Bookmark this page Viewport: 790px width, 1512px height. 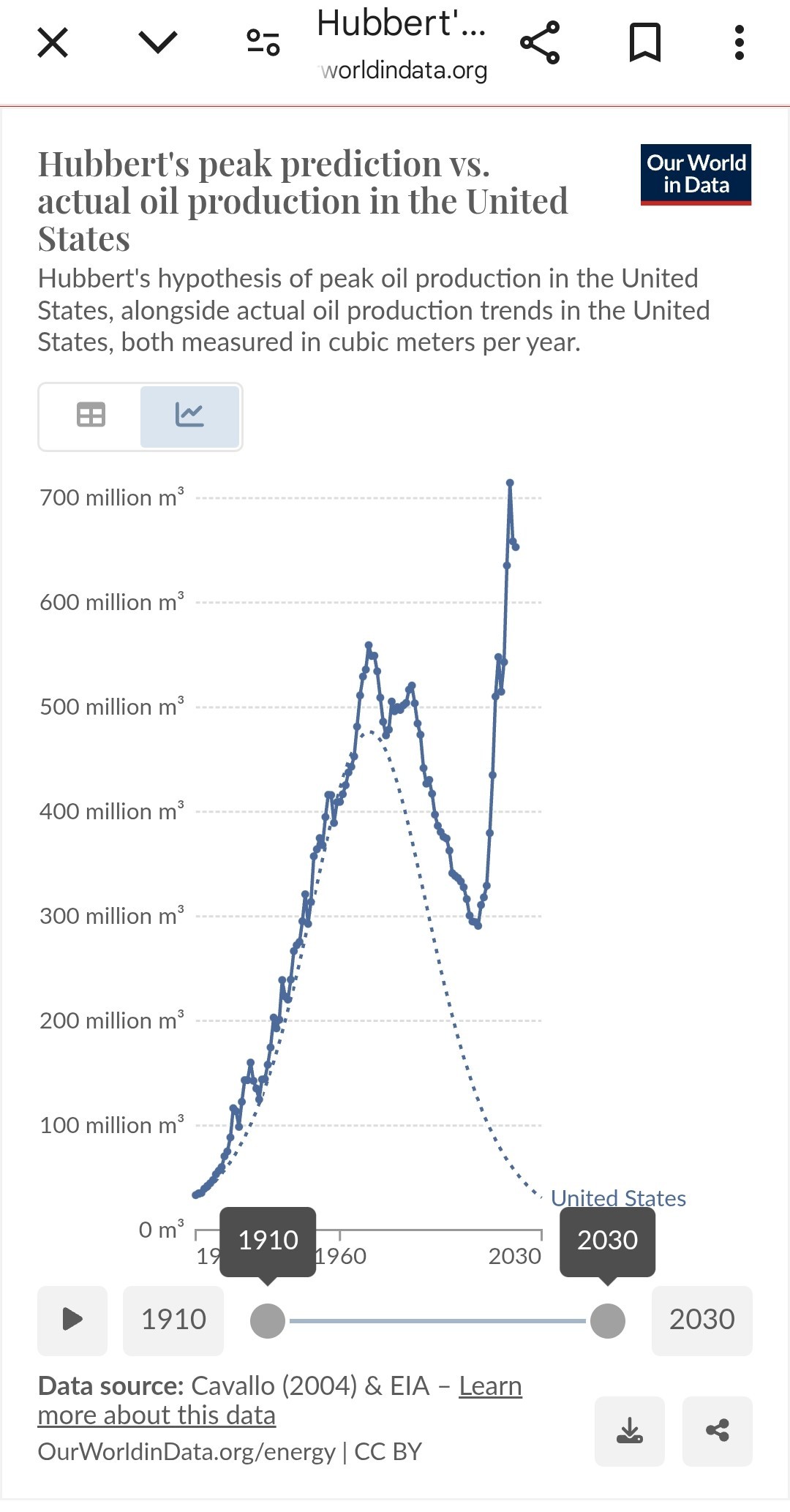[645, 42]
